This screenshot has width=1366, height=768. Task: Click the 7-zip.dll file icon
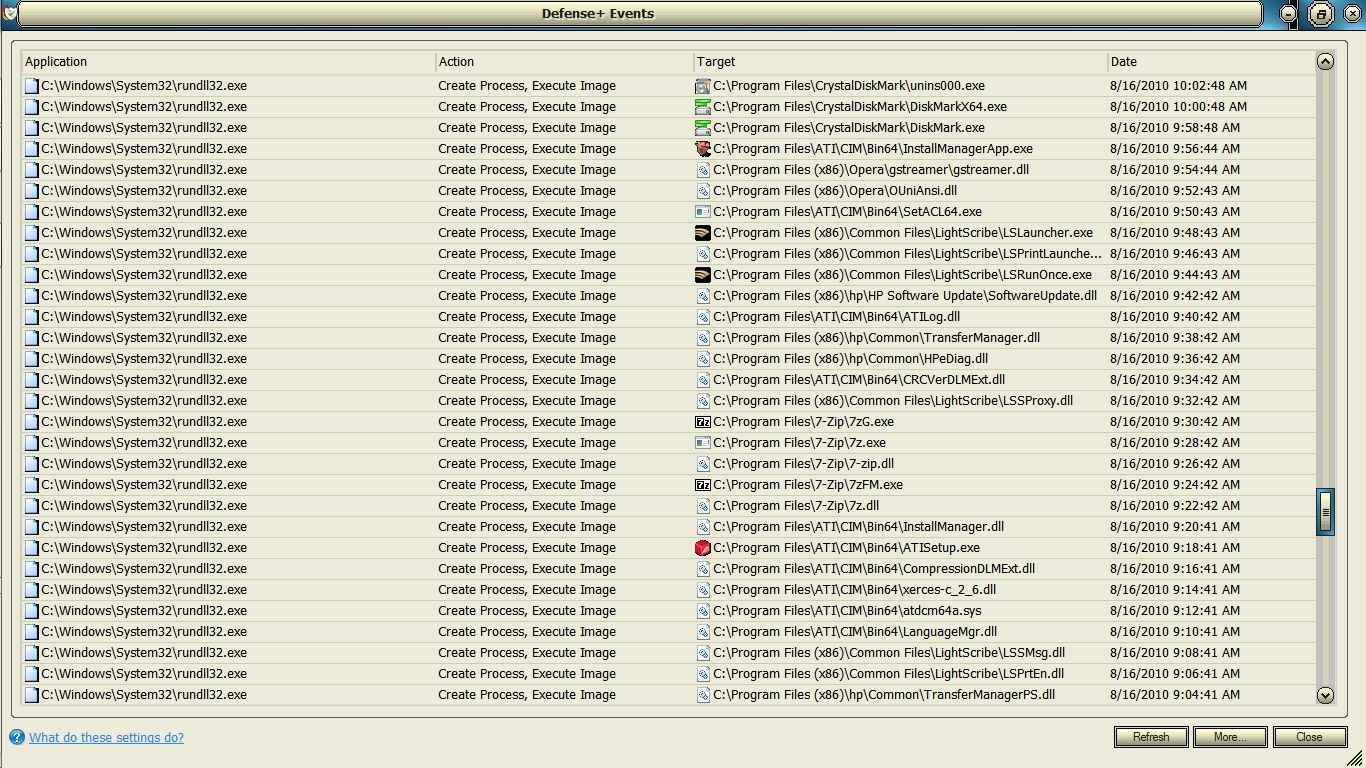tap(703, 464)
